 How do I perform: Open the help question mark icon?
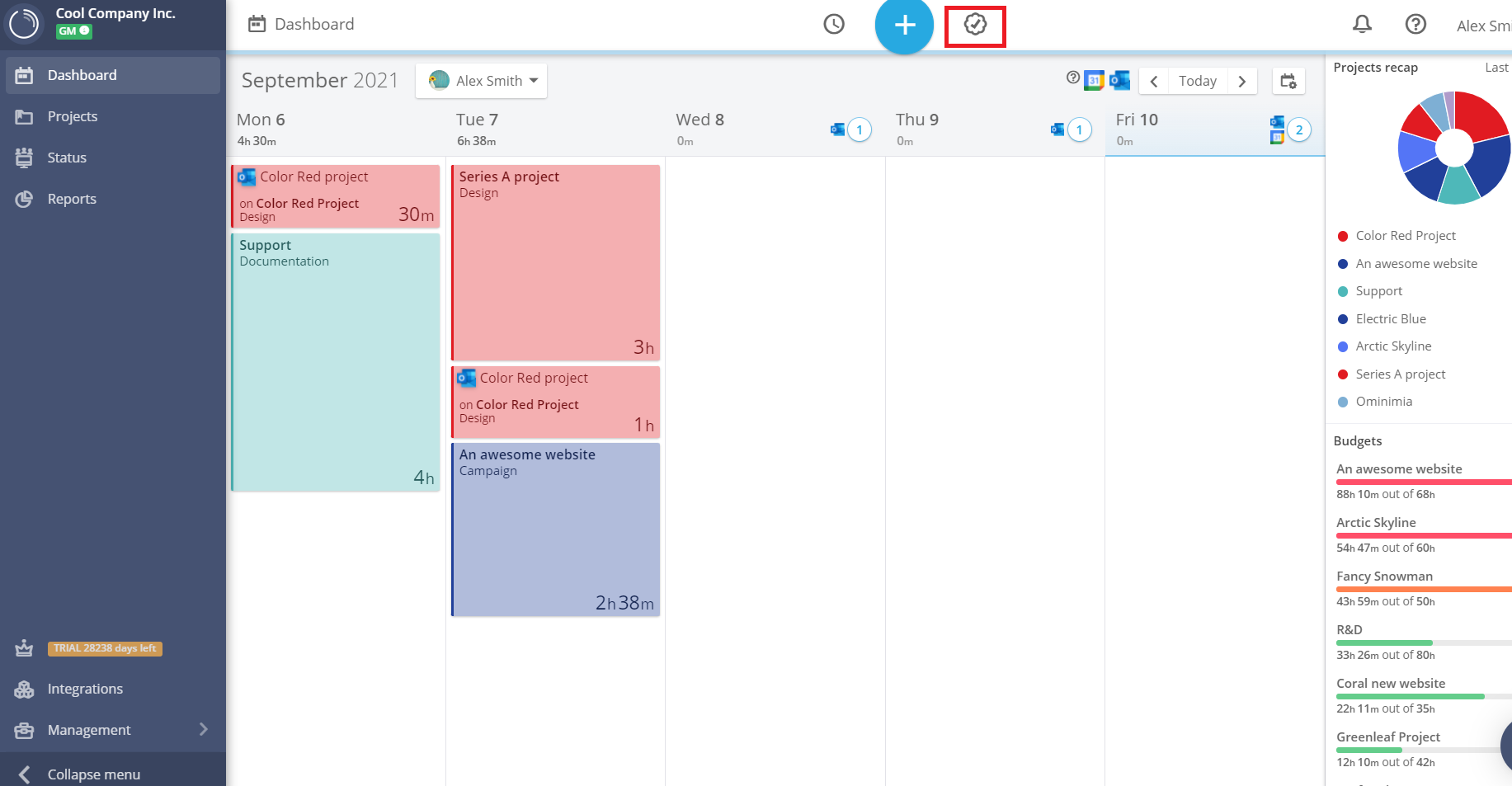point(1415,25)
